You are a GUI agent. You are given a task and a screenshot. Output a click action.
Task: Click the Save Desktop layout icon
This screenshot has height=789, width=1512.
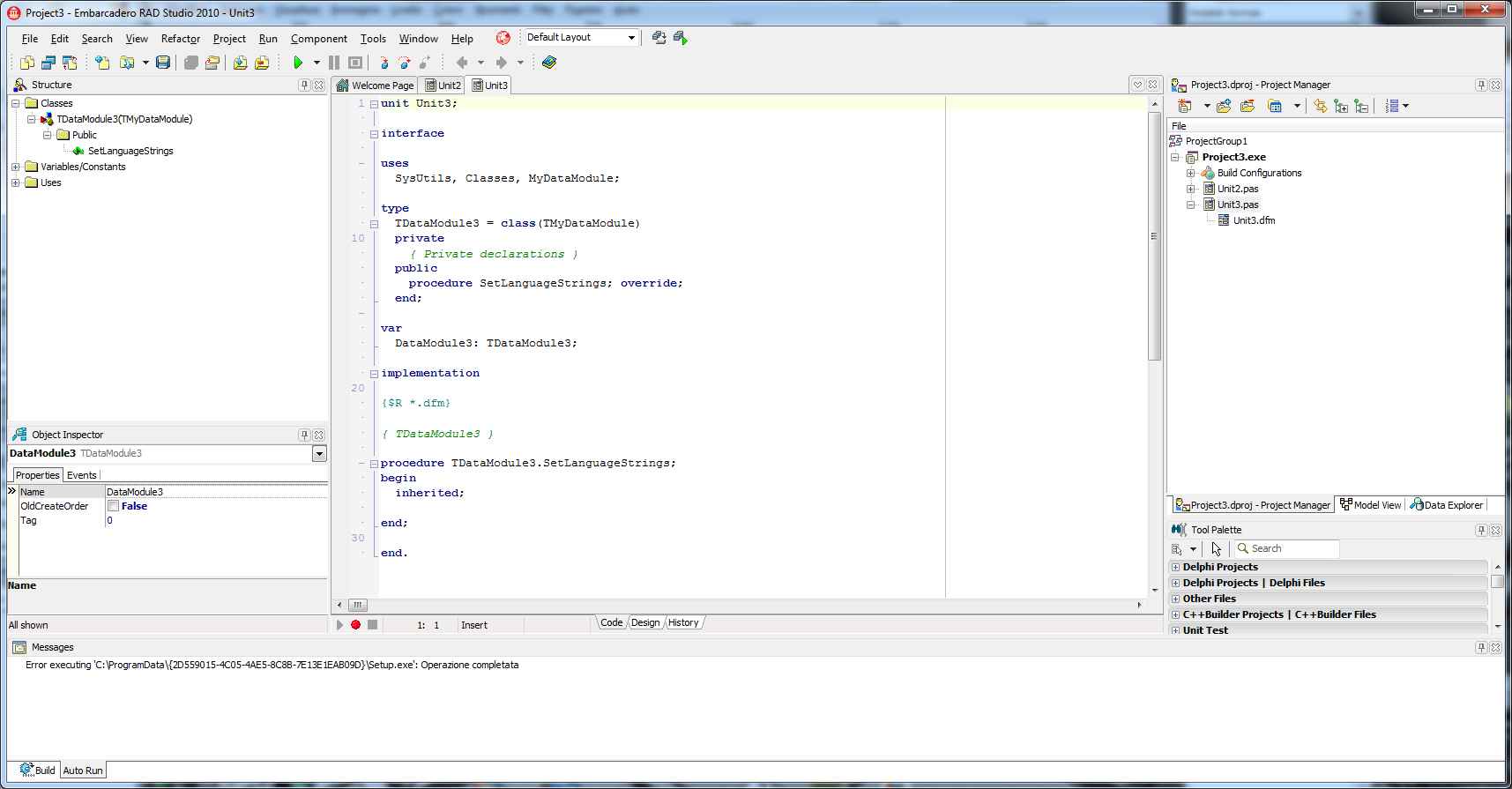pos(659,37)
